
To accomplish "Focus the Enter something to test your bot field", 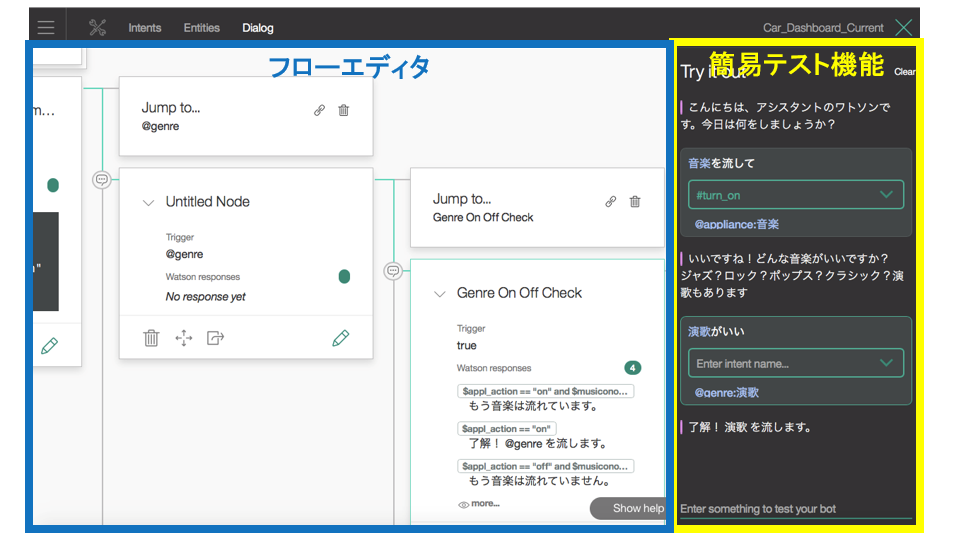I will 796,509.
